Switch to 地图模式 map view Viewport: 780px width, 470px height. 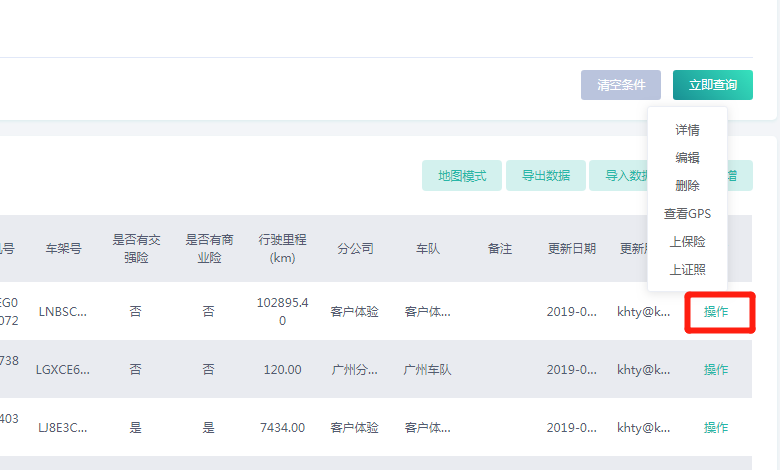(462, 176)
